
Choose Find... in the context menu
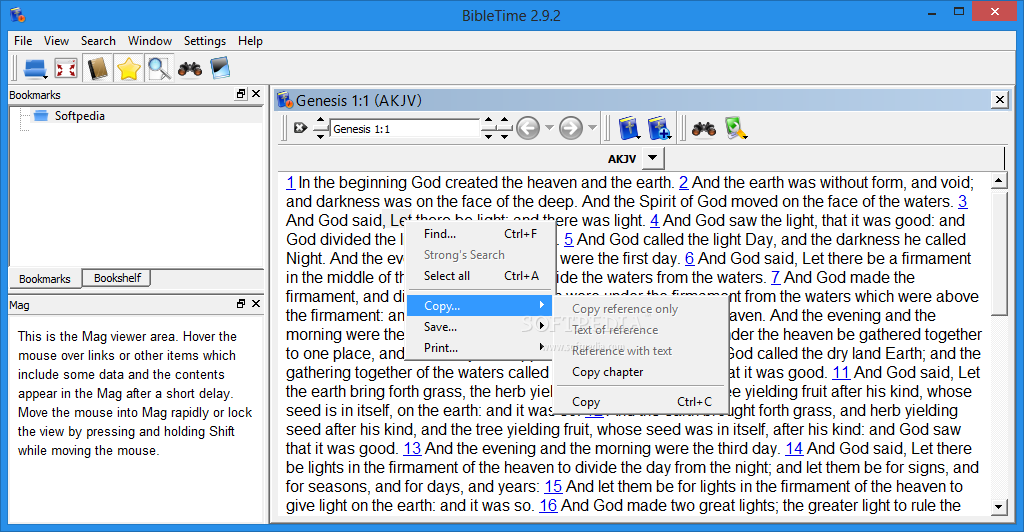(x=479, y=234)
